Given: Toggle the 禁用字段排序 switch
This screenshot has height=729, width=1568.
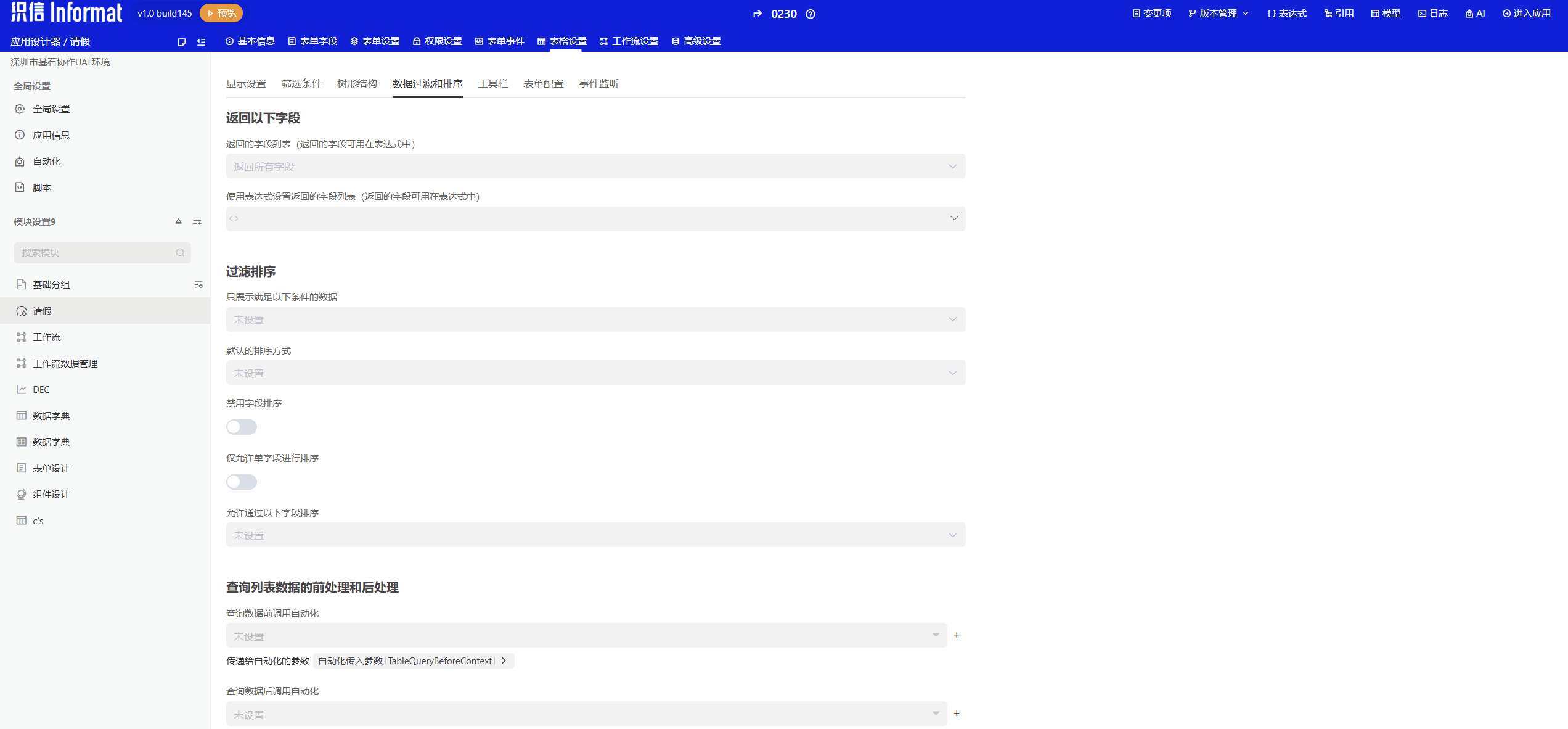Looking at the screenshot, I should coord(242,427).
